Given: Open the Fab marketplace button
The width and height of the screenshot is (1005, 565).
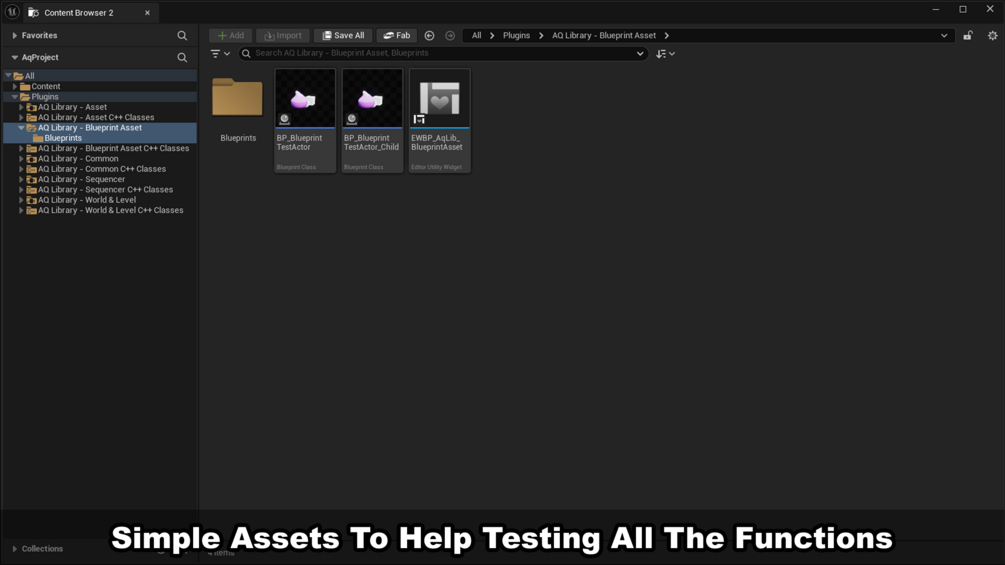Looking at the screenshot, I should pyautogui.click(x=397, y=36).
